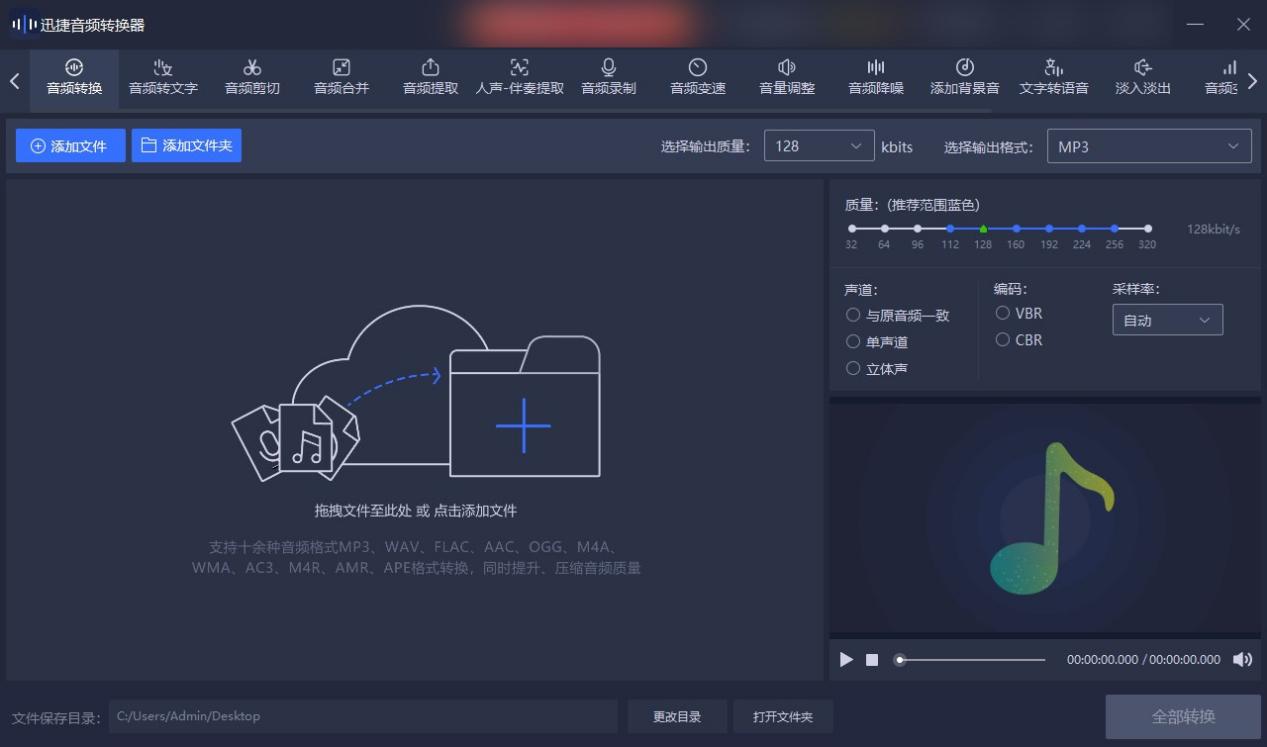Start the 音频录制 (audio record) feature

[608, 78]
